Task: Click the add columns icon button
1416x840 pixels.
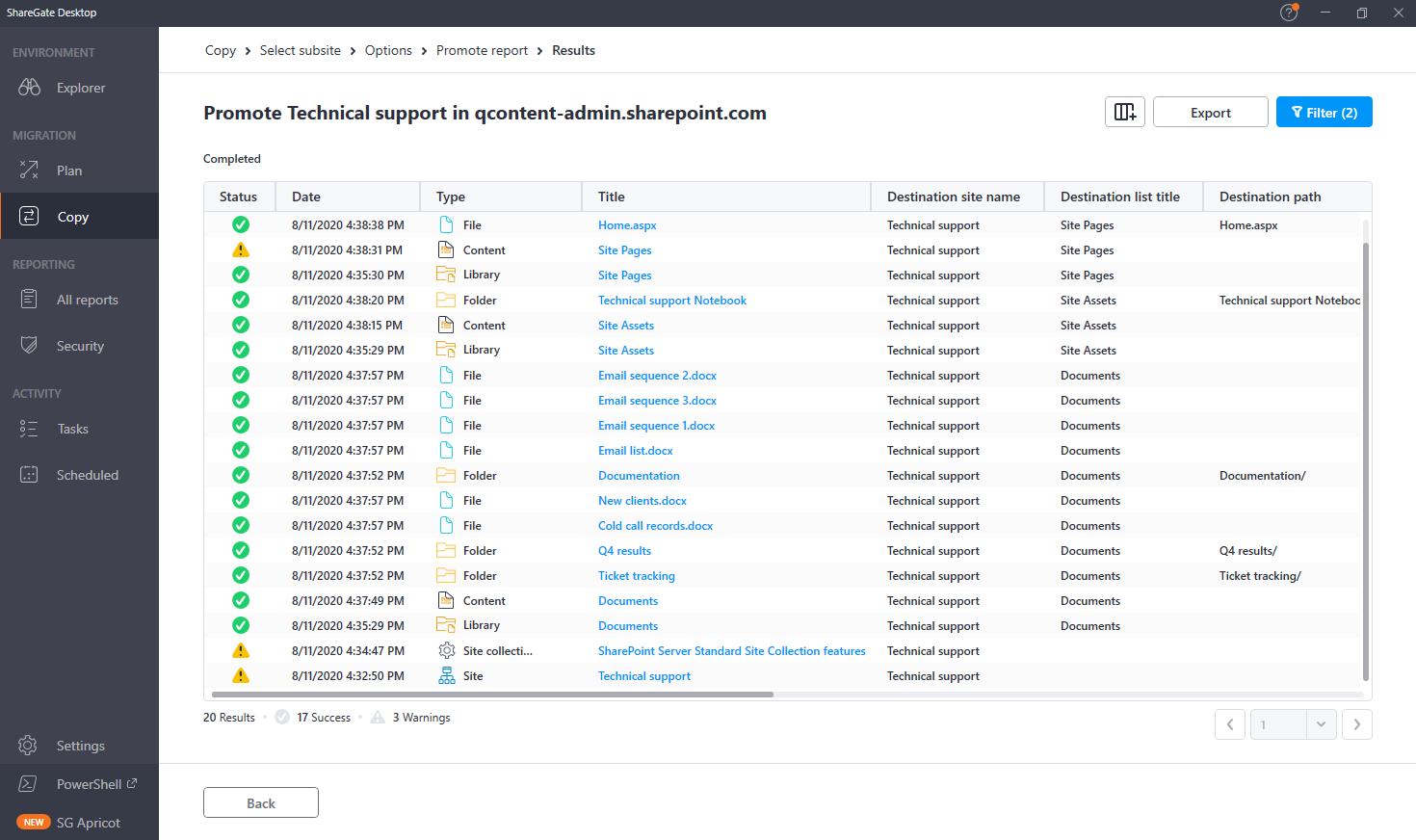Action: click(x=1125, y=112)
